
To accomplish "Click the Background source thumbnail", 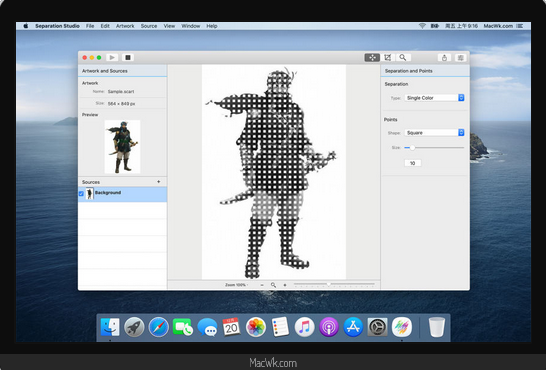I will 89,194.
